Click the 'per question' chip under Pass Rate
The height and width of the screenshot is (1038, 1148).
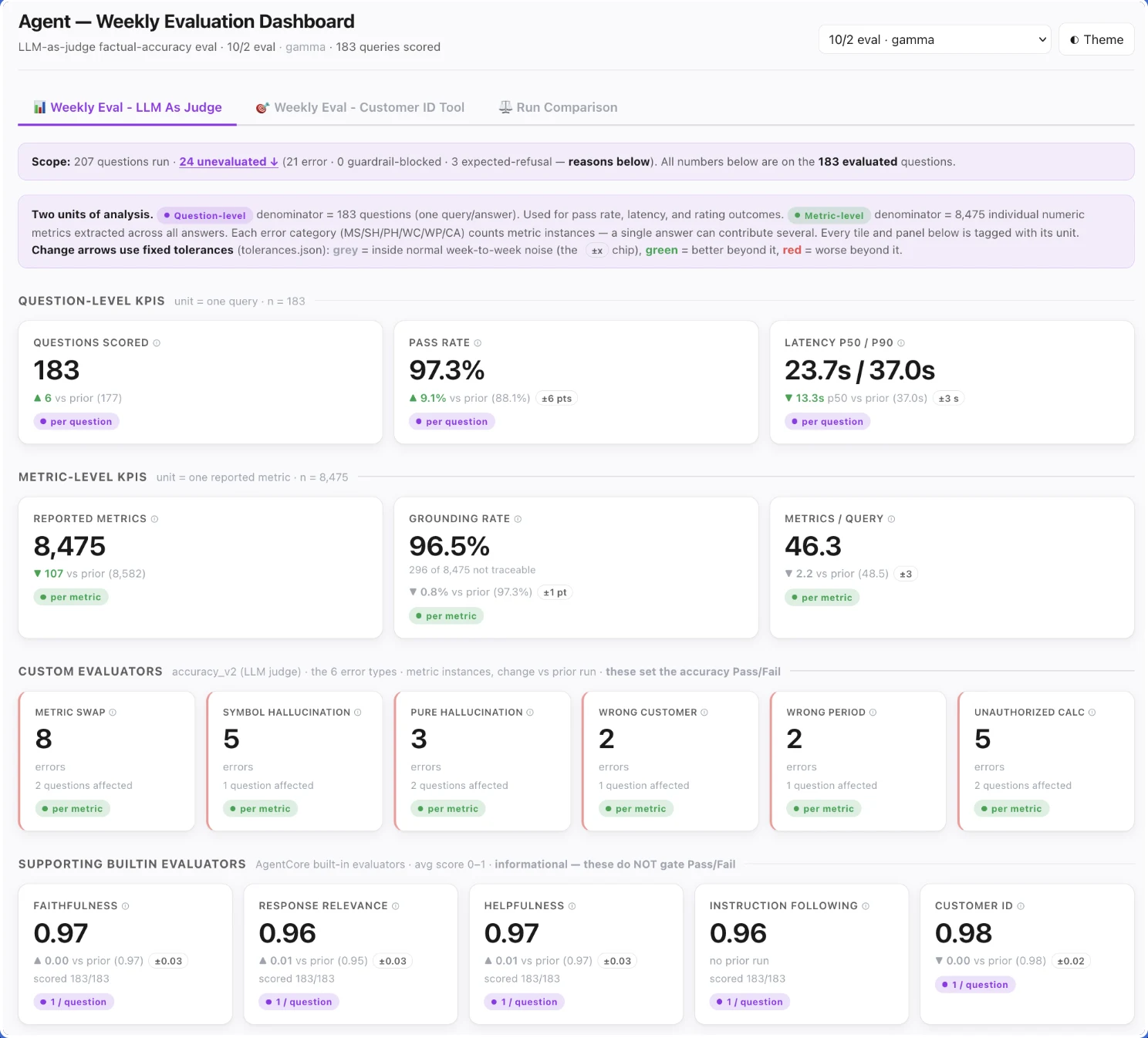pyautogui.click(x=451, y=422)
